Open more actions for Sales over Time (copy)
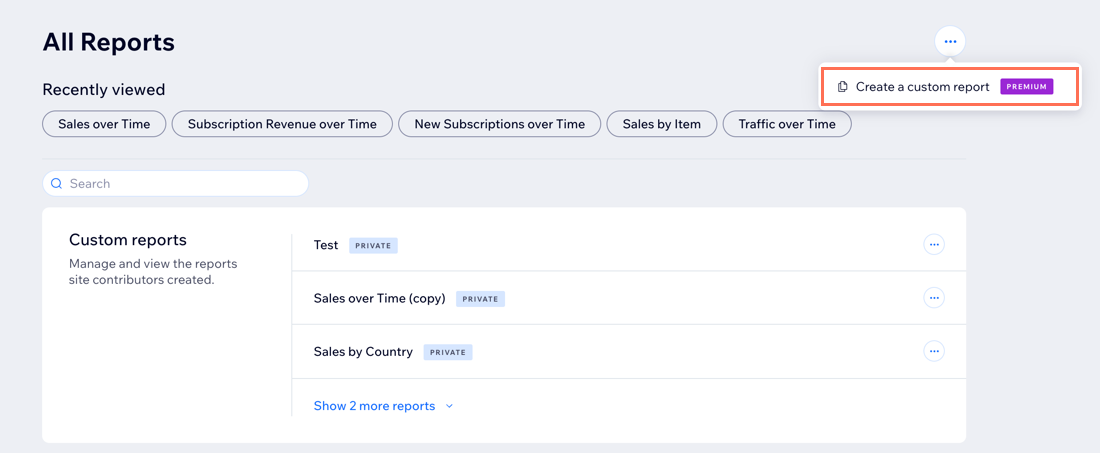Viewport: 1100px width, 453px height. click(x=934, y=298)
